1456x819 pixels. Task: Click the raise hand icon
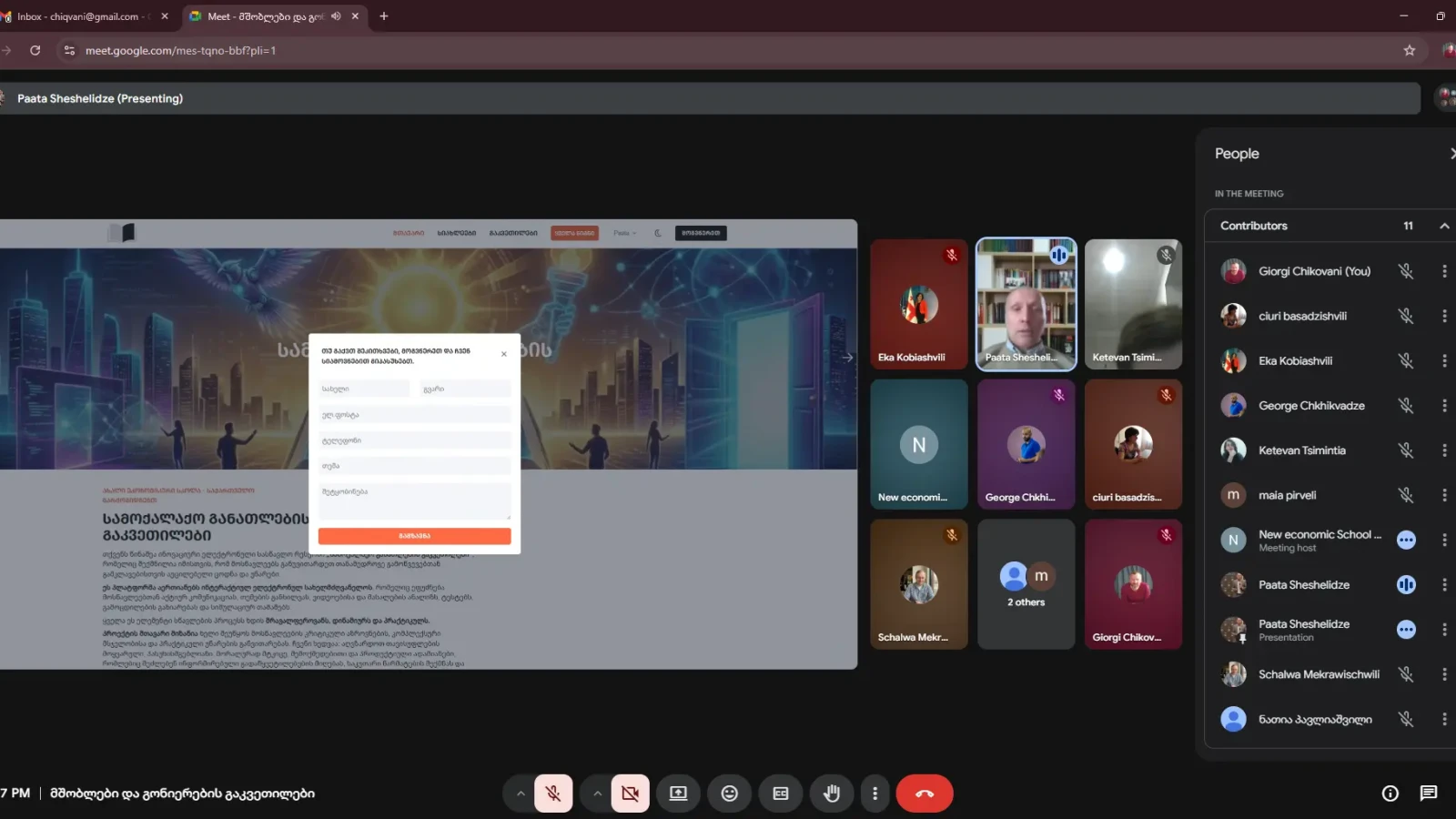[832, 794]
